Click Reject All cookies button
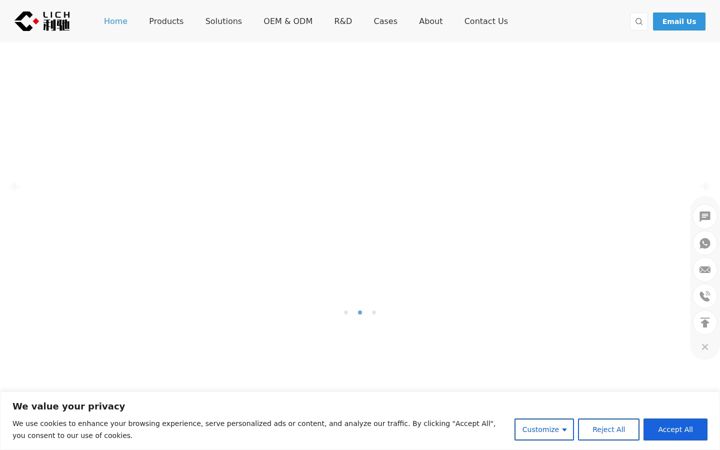 coord(608,429)
